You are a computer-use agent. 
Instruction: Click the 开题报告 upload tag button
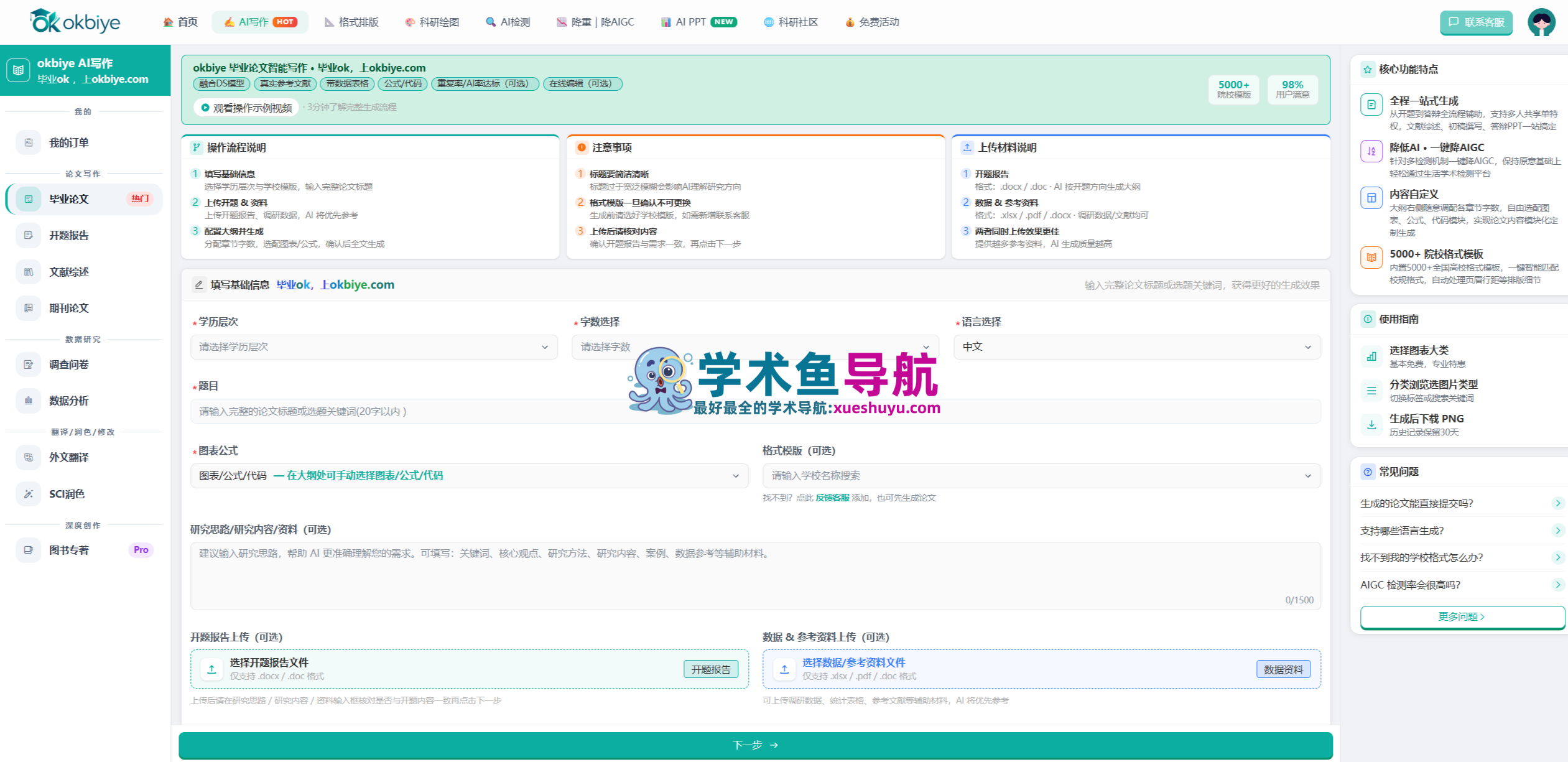[711, 669]
